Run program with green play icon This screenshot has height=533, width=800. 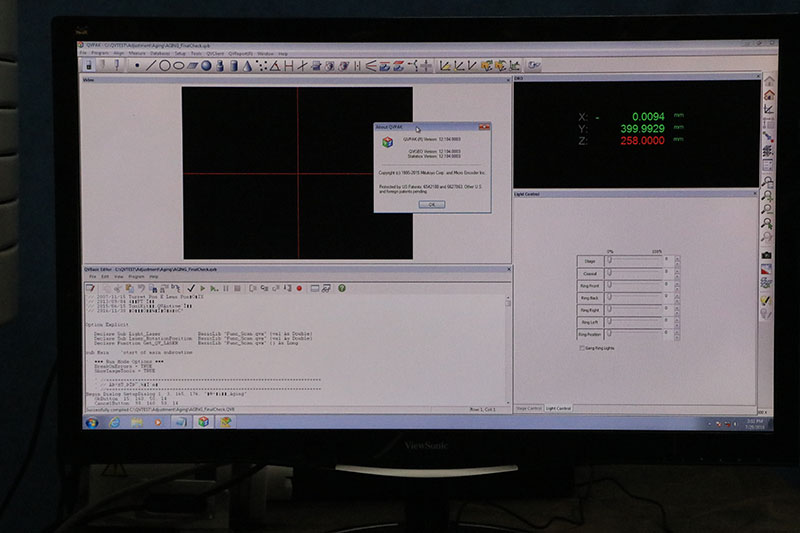203,288
